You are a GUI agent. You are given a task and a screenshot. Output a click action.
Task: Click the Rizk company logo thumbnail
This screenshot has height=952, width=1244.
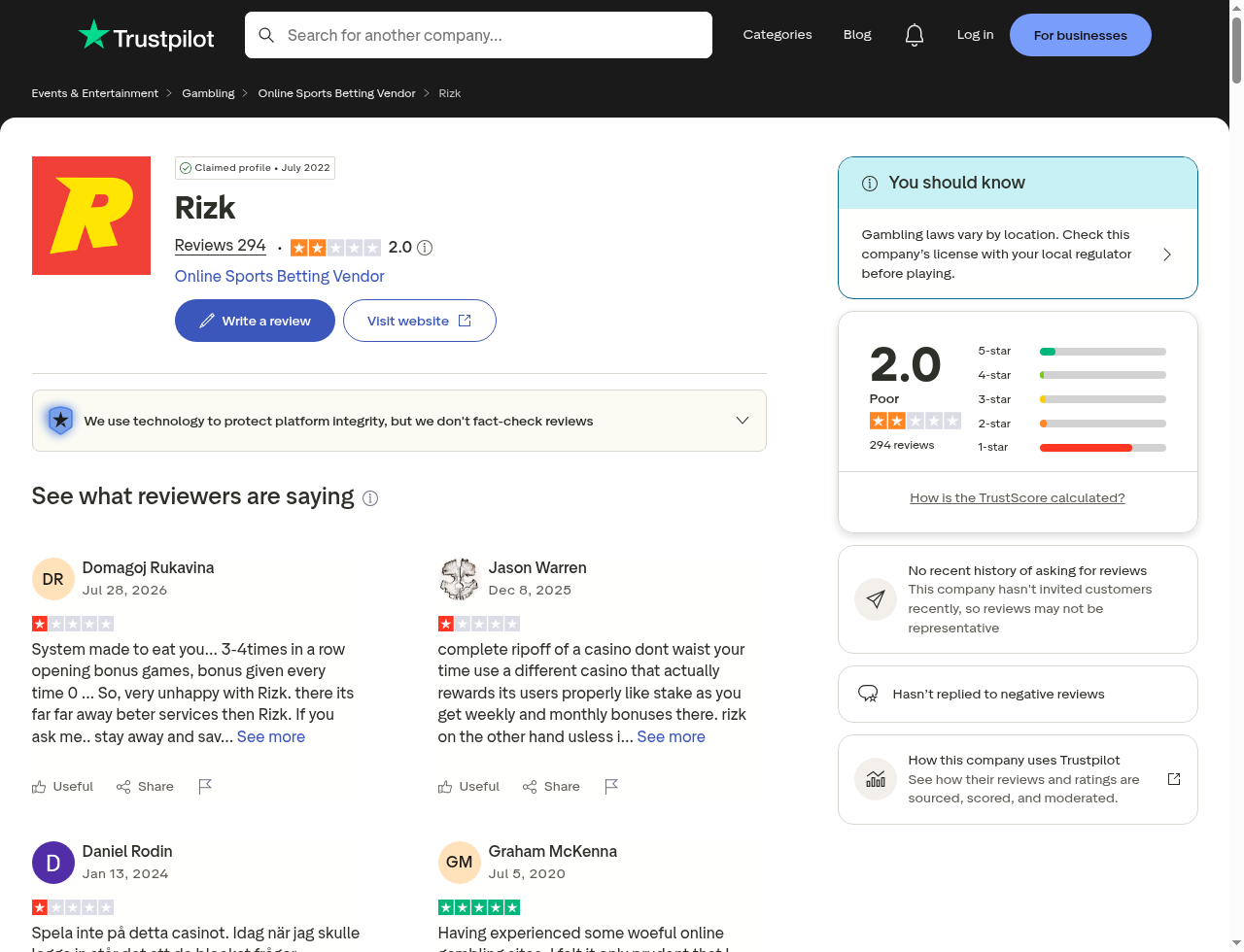coord(91,216)
